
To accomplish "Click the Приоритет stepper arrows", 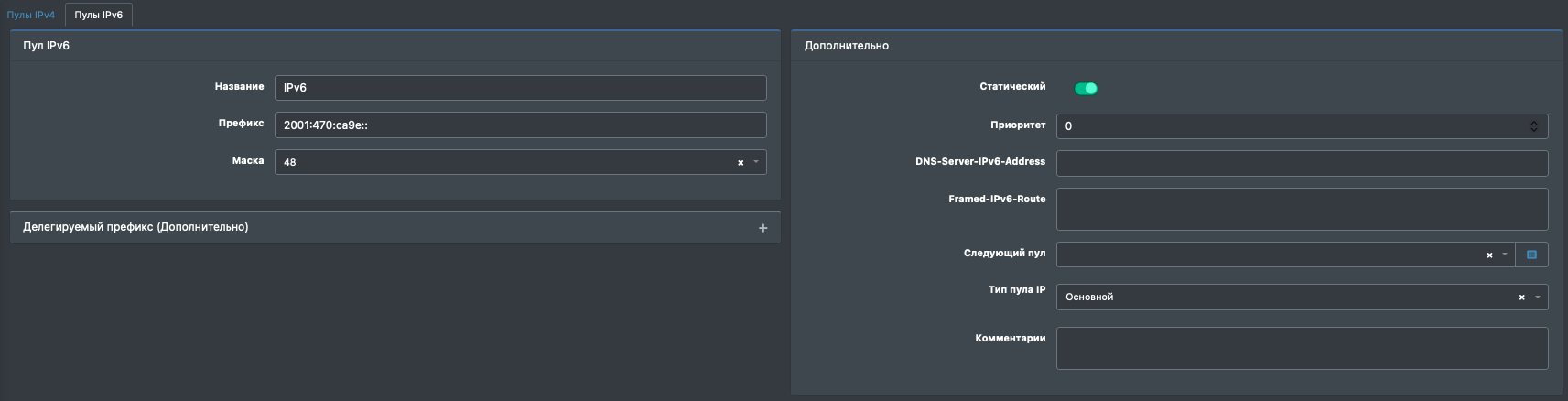I will [x=1534, y=125].
